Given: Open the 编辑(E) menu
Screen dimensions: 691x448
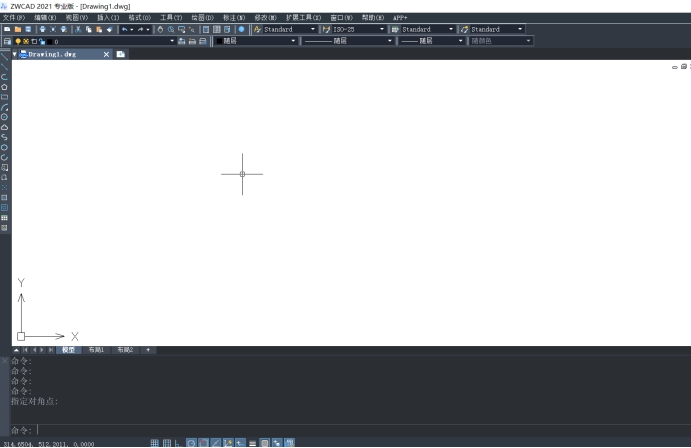Looking at the screenshot, I should (x=45, y=18).
